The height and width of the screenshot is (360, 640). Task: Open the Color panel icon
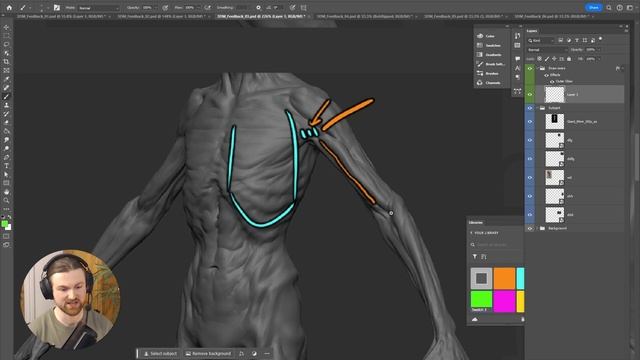480,36
